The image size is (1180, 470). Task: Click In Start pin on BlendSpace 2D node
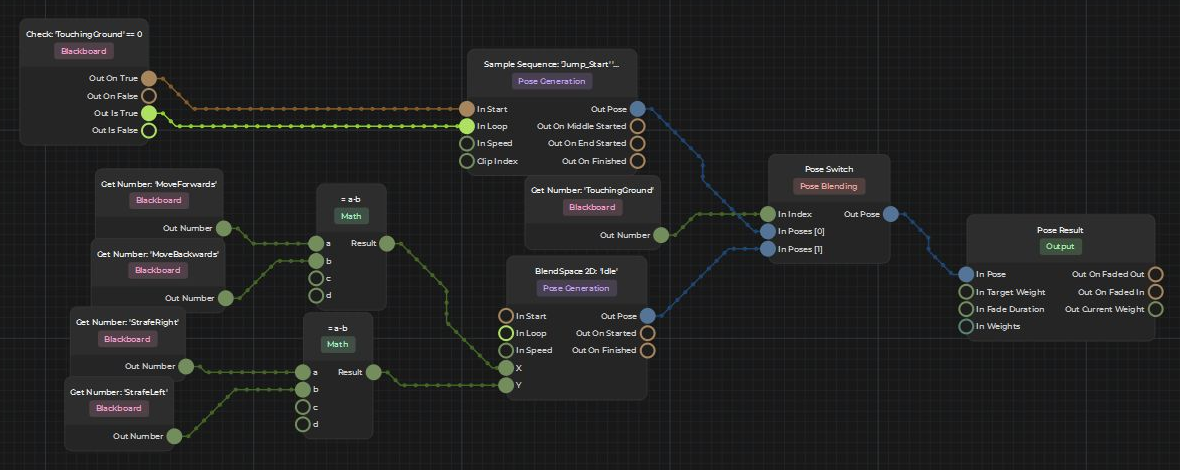tap(506, 316)
